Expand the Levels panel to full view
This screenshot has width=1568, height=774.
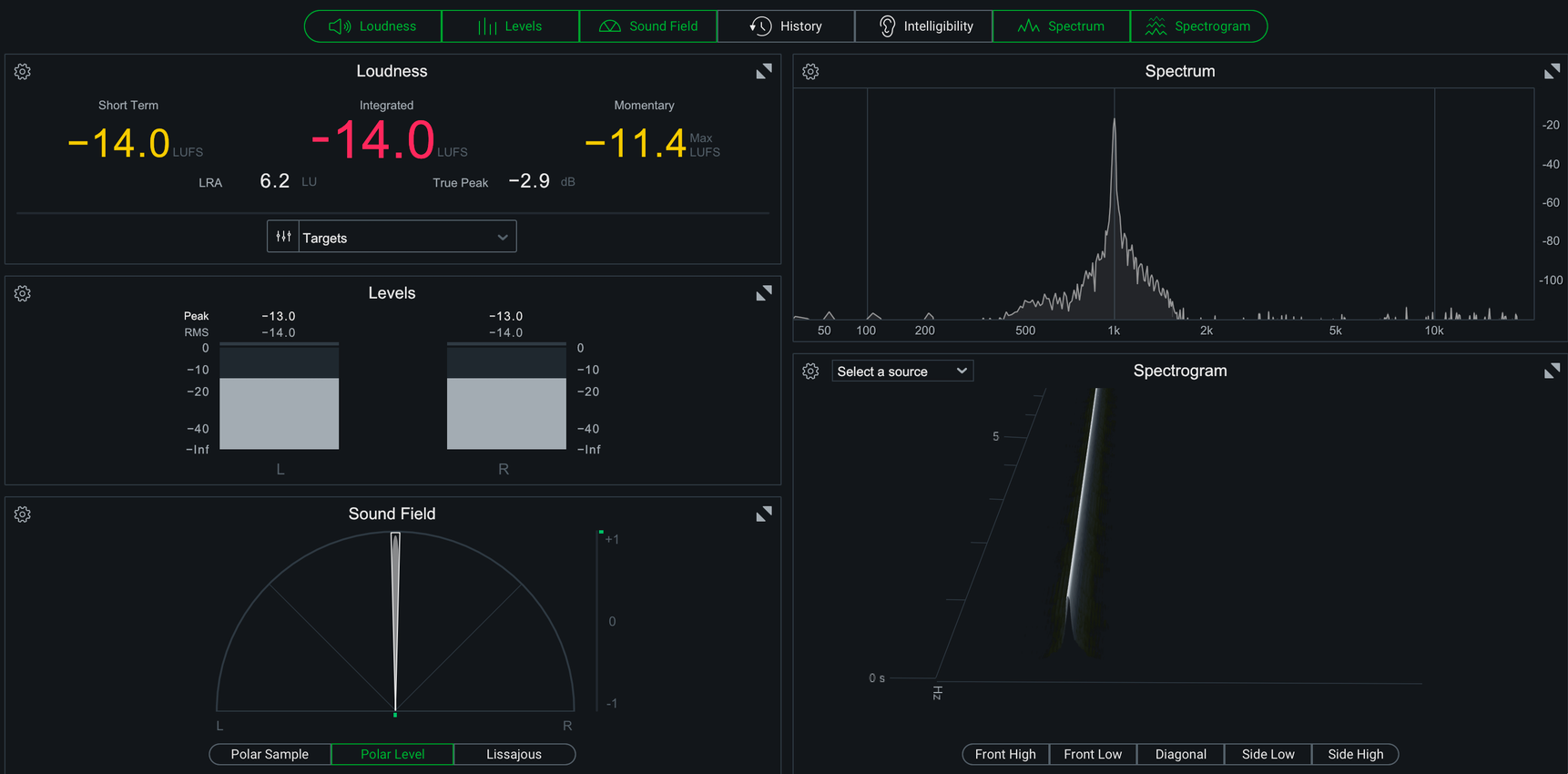pos(764,293)
